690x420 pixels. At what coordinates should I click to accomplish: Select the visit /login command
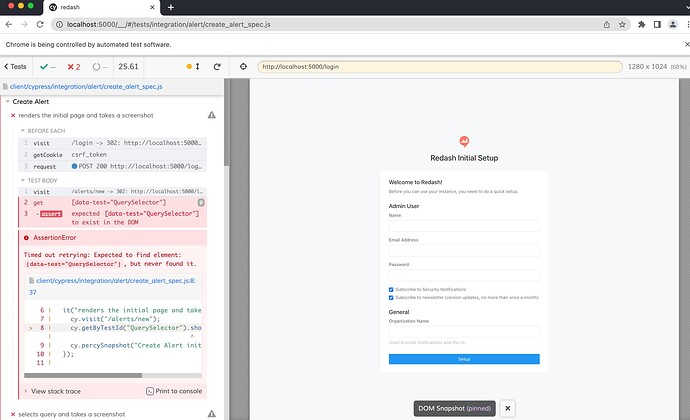(113, 143)
